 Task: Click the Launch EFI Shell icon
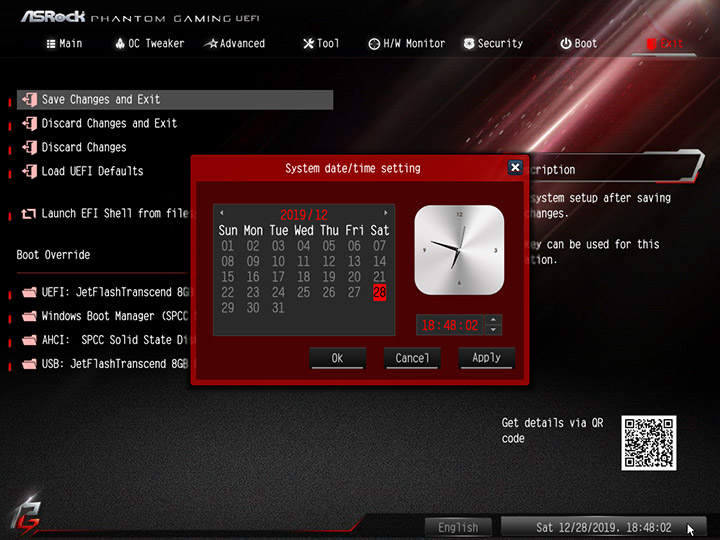tap(28, 214)
